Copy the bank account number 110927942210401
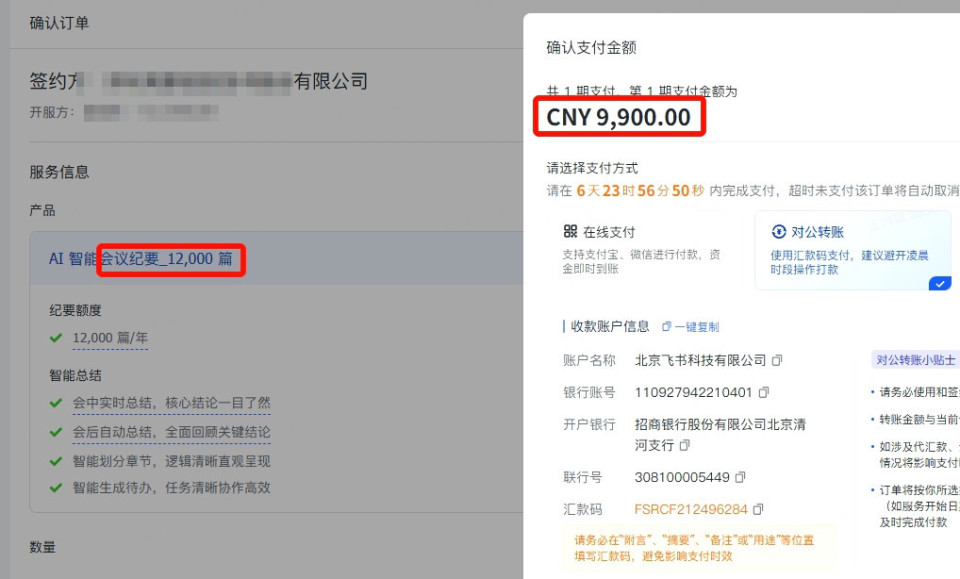Screen dimensions: 960x579 point(763,392)
